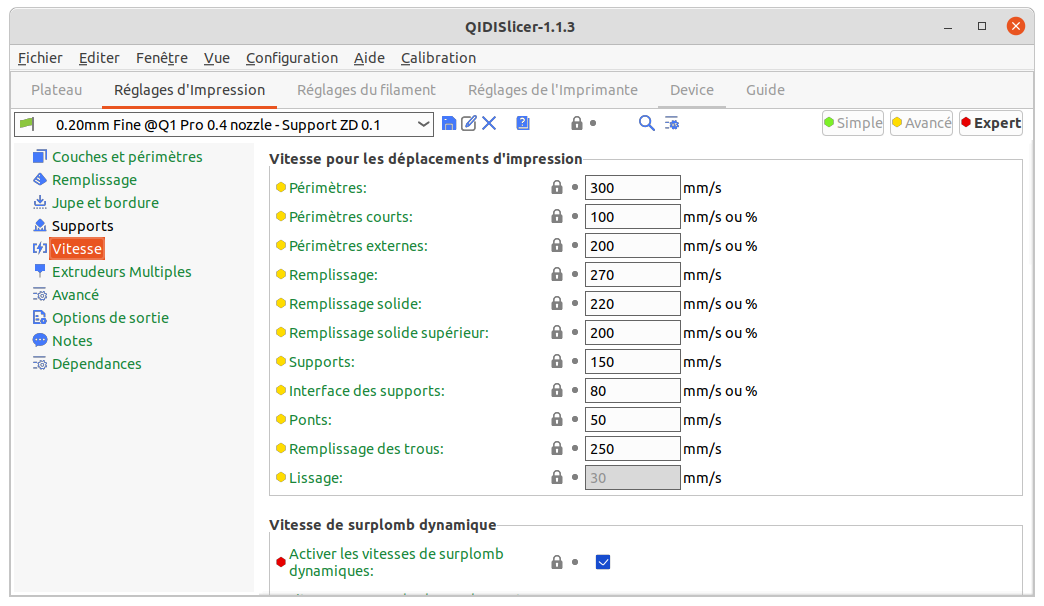This screenshot has height=606, width=1044.
Task: Switch to Avancé mode button
Action: [x=921, y=123]
